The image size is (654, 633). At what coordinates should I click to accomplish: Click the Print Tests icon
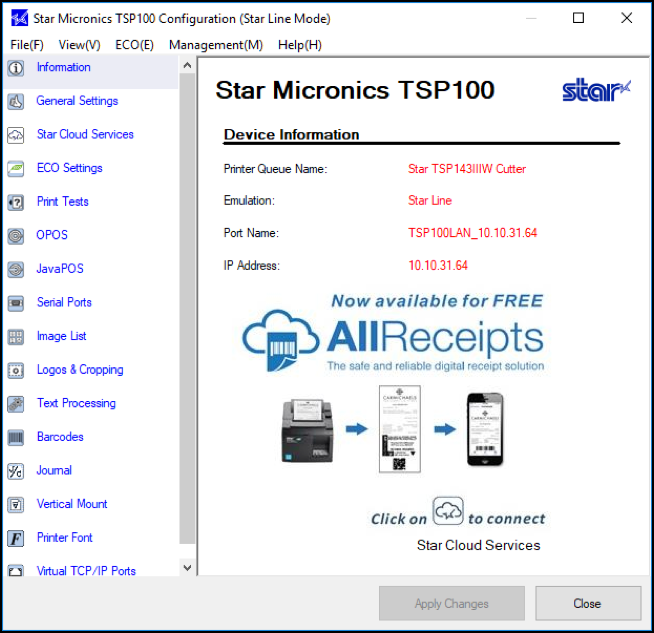pos(16,202)
